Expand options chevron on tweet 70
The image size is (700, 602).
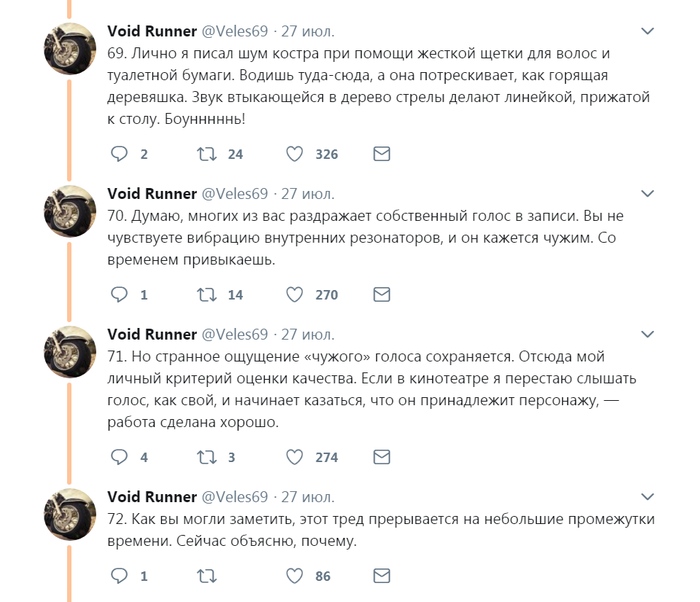pos(649,194)
